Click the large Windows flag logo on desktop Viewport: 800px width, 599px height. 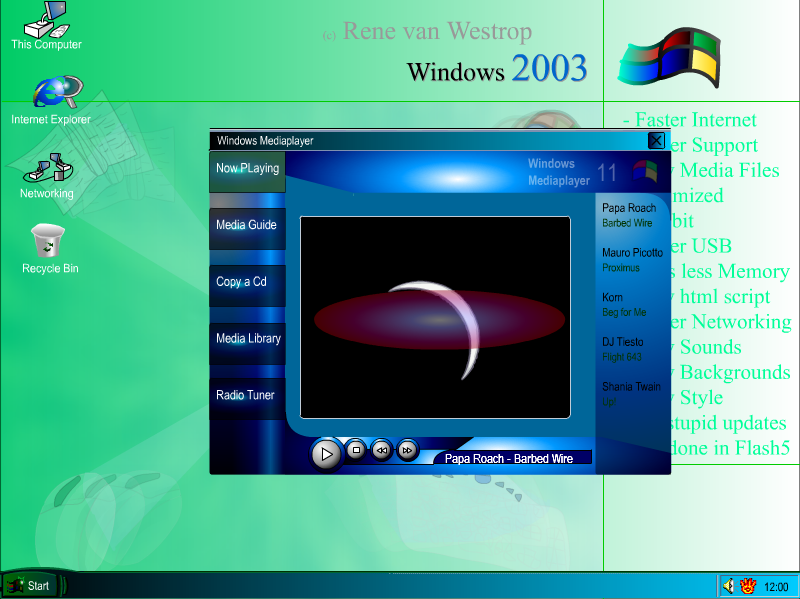(669, 58)
